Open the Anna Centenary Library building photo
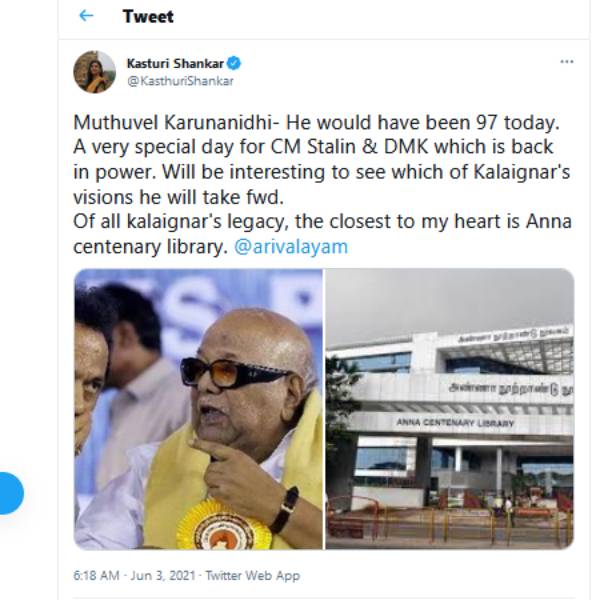The width and height of the screenshot is (600, 600). click(x=450, y=408)
